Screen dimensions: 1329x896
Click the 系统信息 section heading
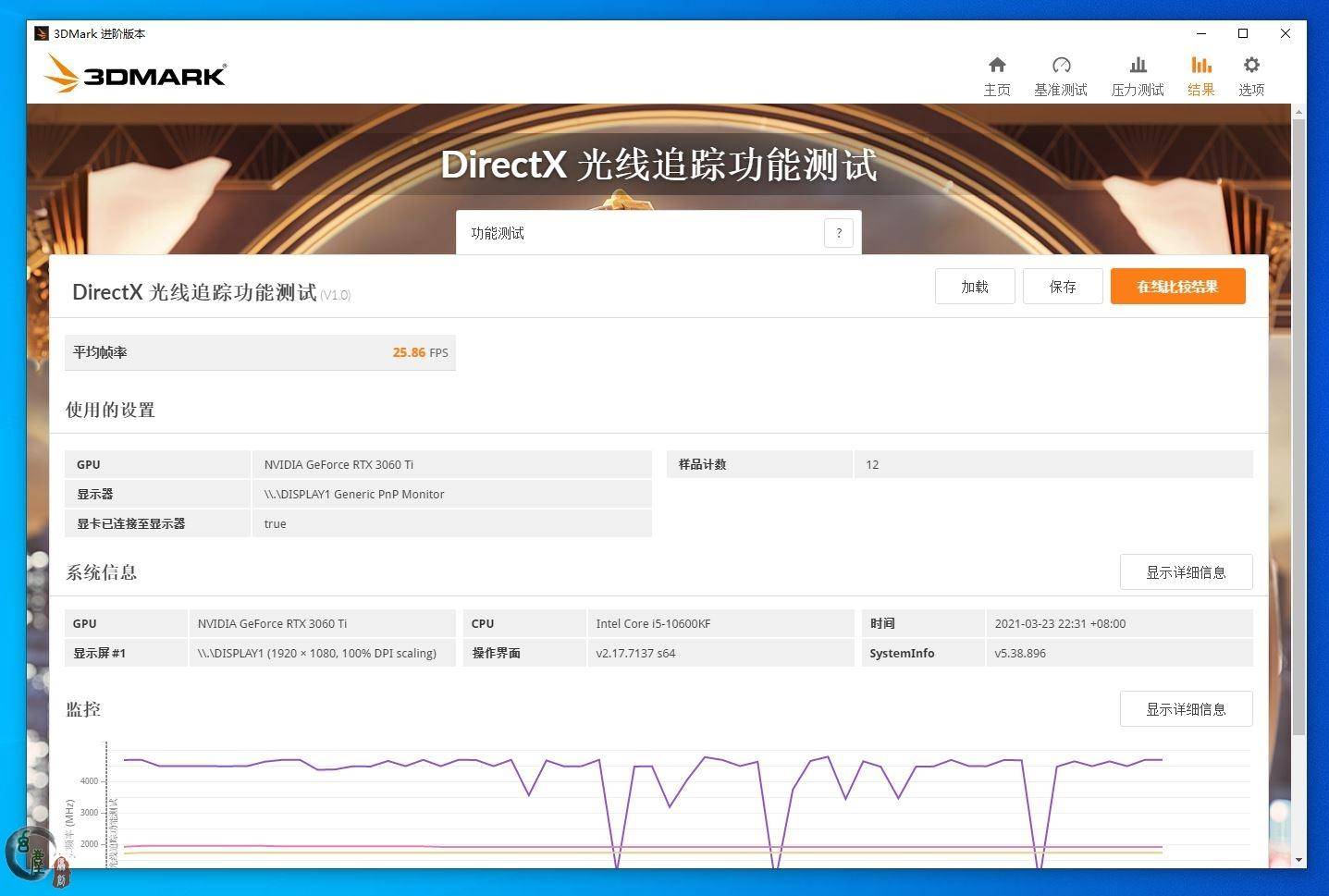[101, 572]
